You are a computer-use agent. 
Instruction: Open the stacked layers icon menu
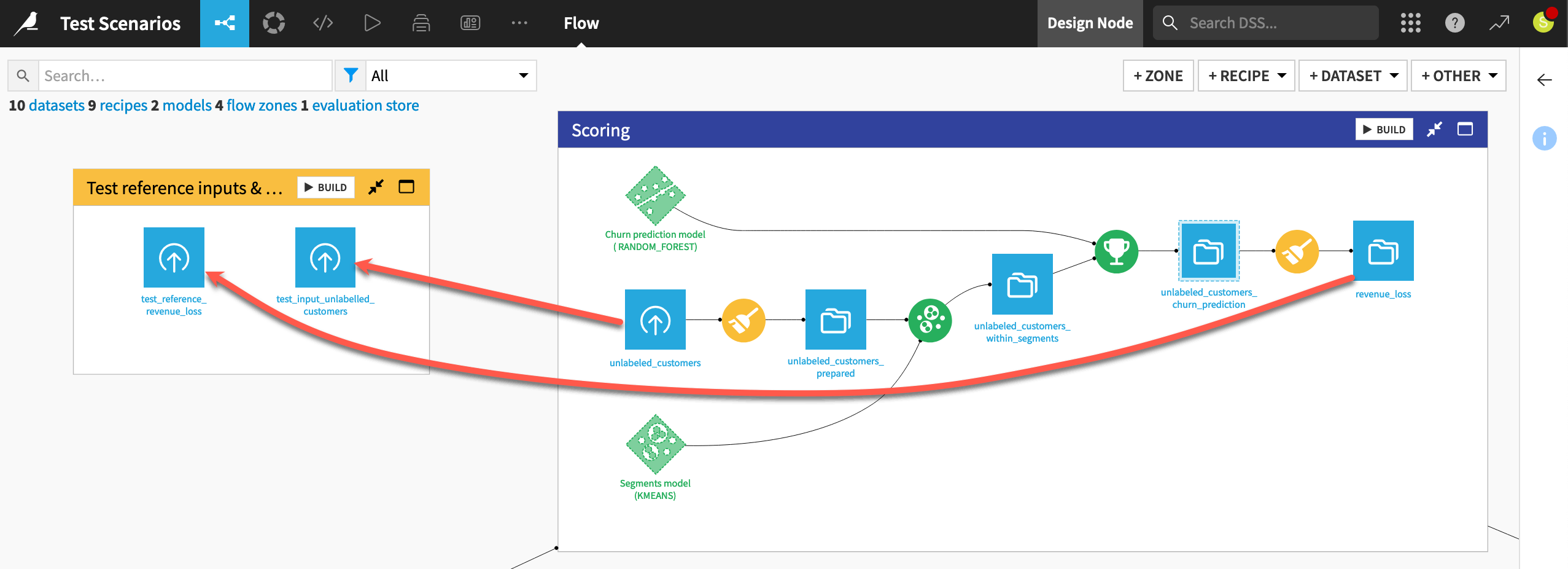pos(421,23)
